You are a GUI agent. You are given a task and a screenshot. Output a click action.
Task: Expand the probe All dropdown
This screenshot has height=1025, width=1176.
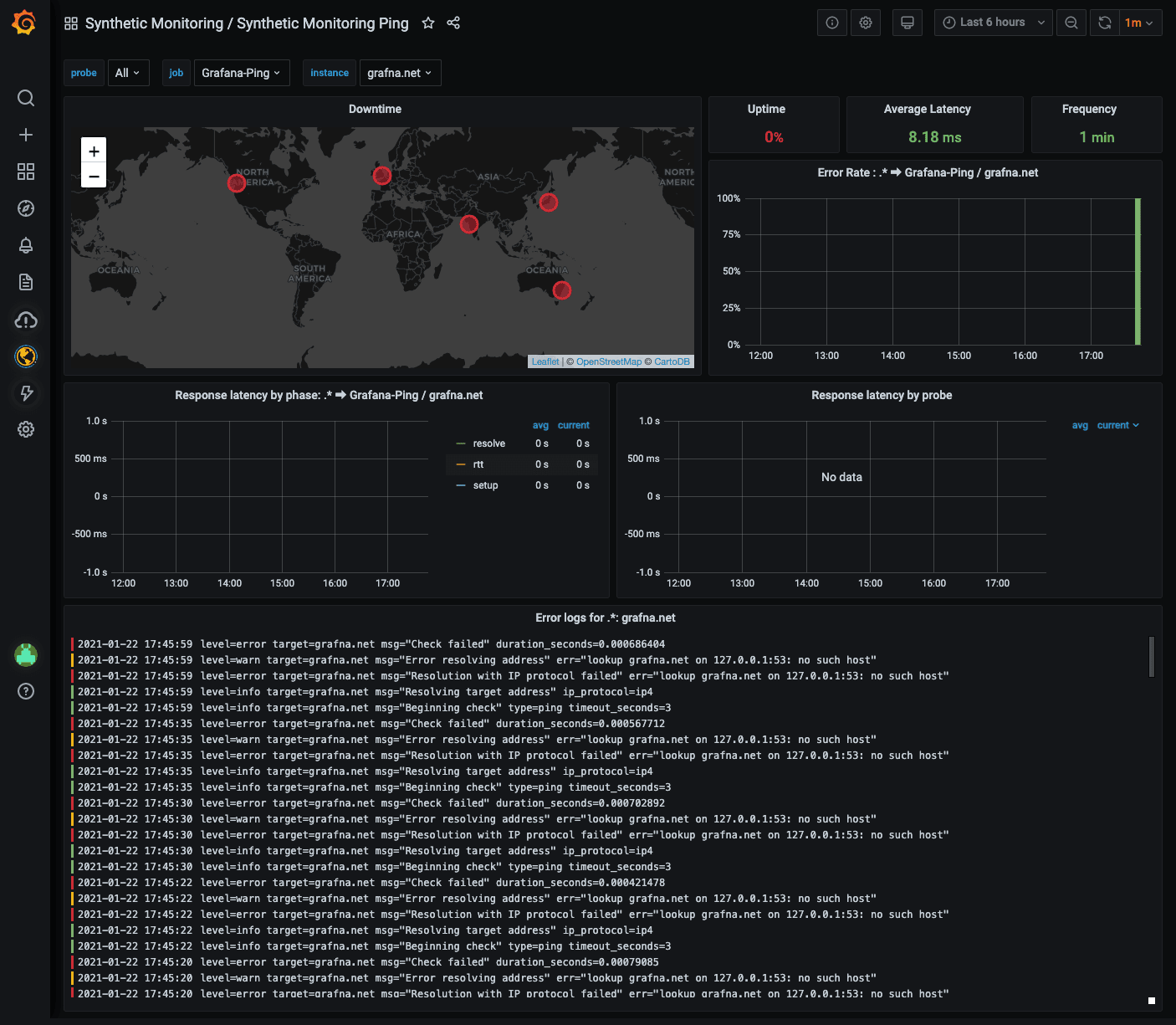(x=128, y=73)
